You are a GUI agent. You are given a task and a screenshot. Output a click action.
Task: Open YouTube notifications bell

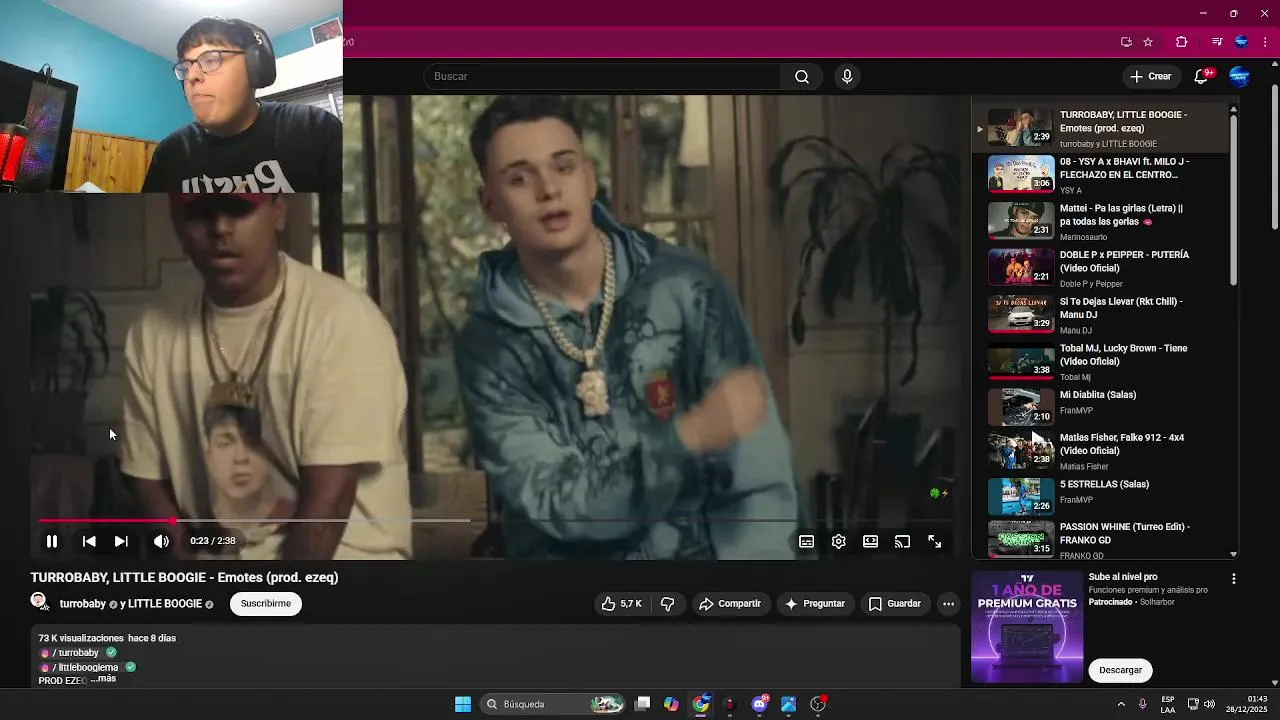pos(1202,76)
